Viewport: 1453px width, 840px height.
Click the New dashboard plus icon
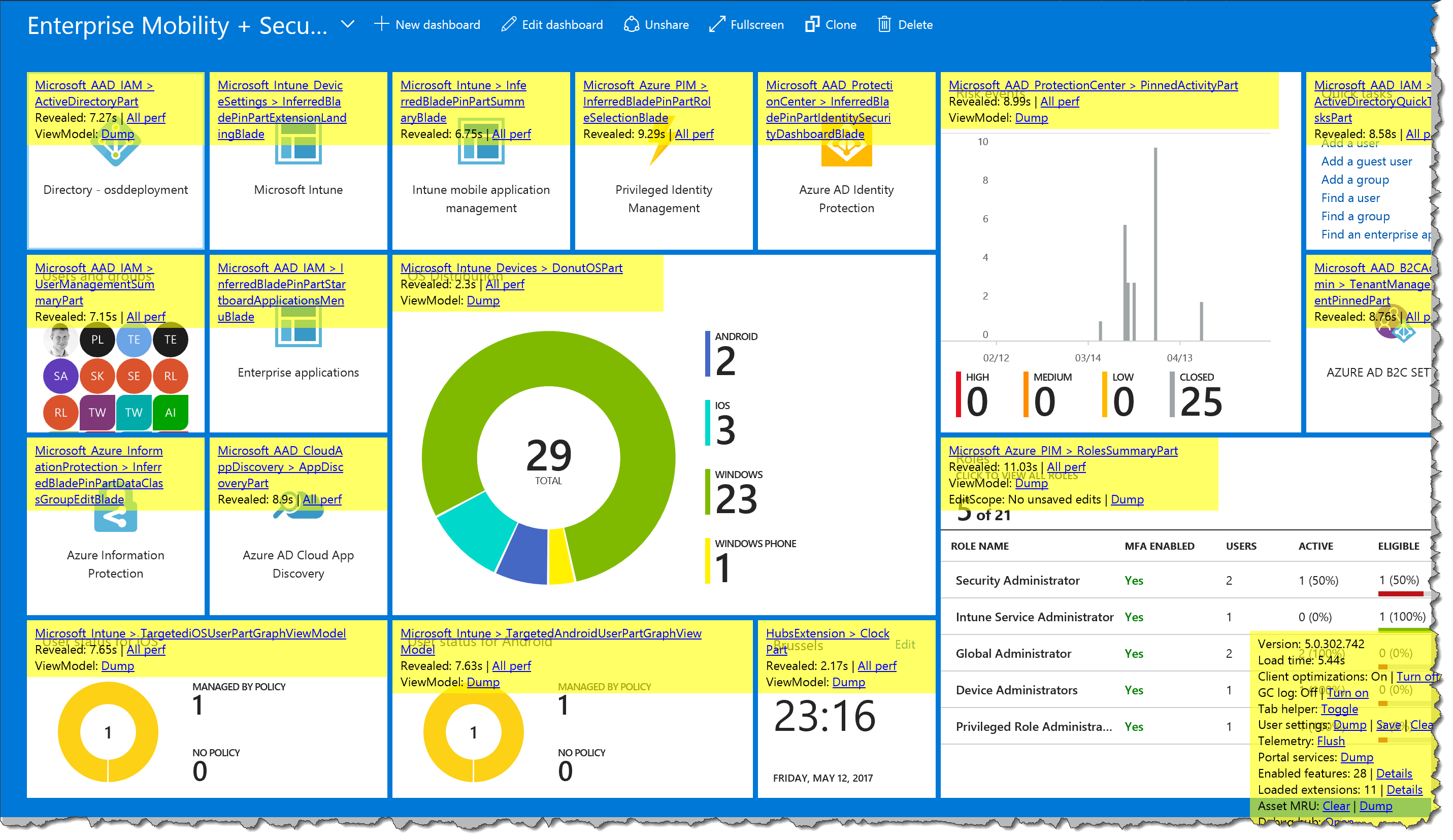coord(381,24)
